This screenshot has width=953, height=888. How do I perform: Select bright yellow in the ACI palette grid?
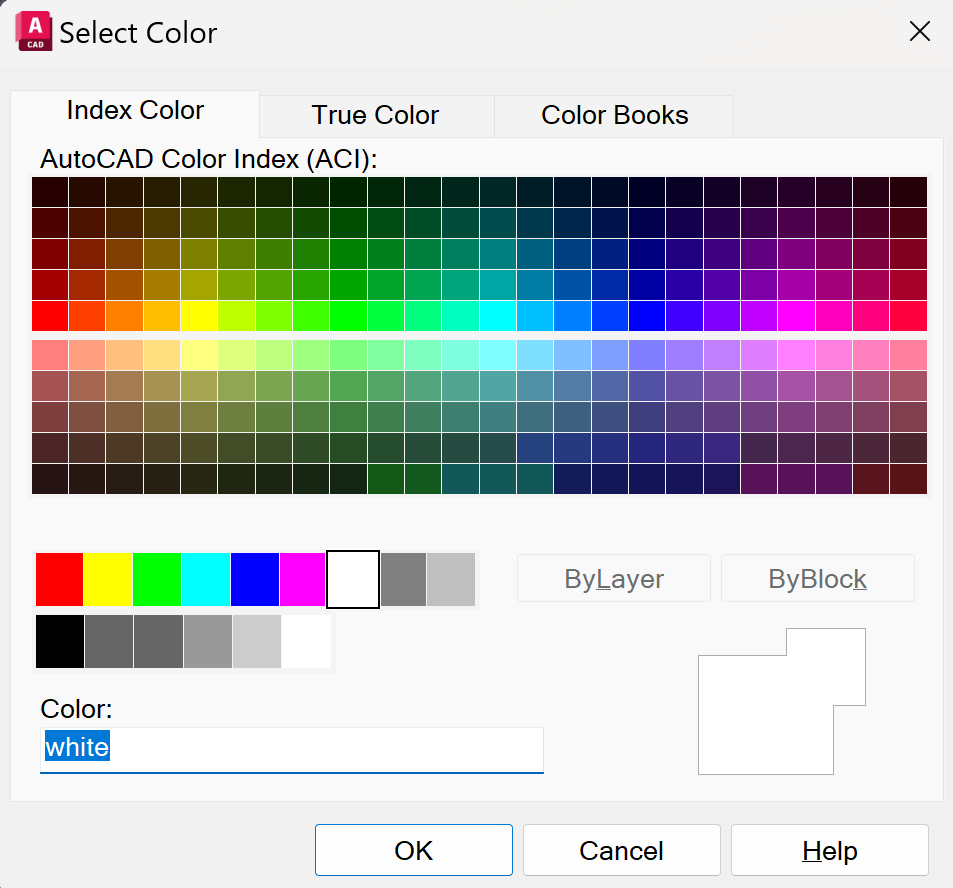(199, 316)
